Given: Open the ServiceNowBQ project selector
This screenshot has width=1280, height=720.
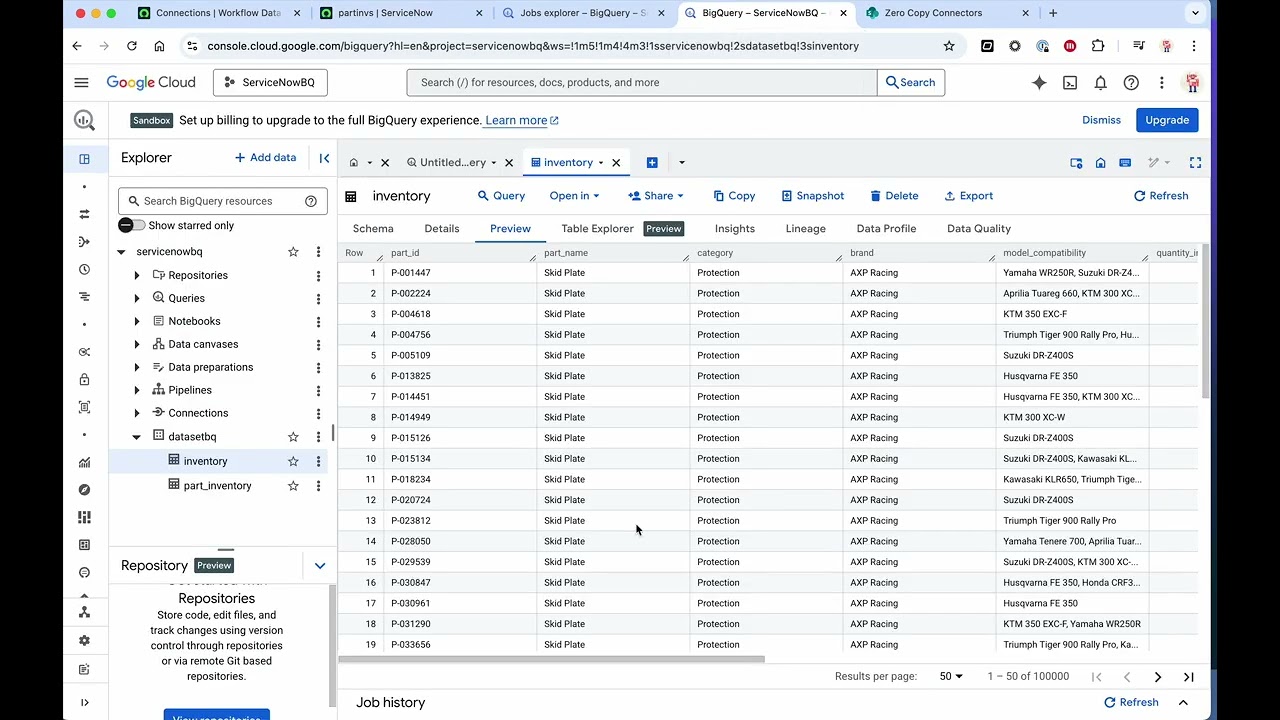Looking at the screenshot, I should [270, 83].
